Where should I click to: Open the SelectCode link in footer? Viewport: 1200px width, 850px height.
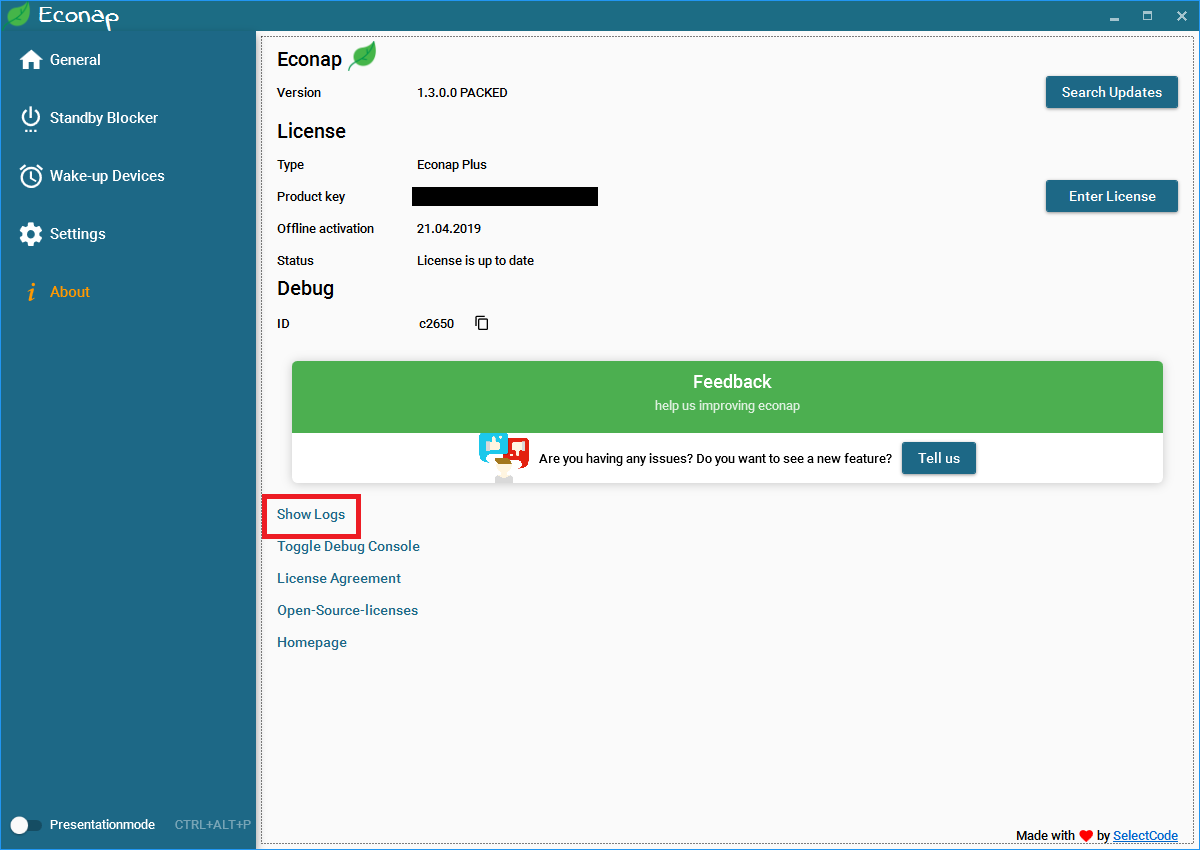coord(1145,835)
